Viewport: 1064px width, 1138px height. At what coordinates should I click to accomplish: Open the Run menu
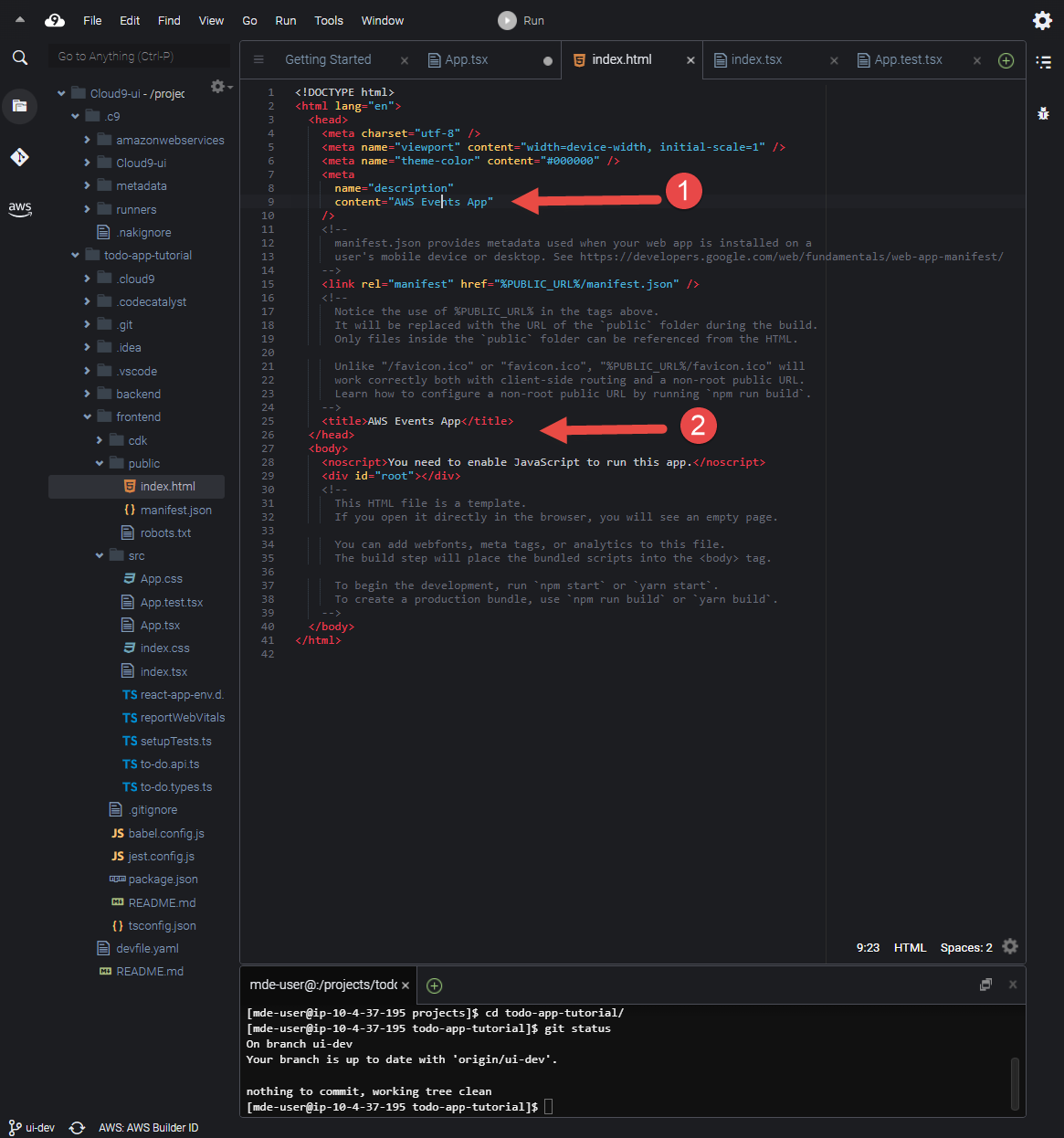(286, 20)
